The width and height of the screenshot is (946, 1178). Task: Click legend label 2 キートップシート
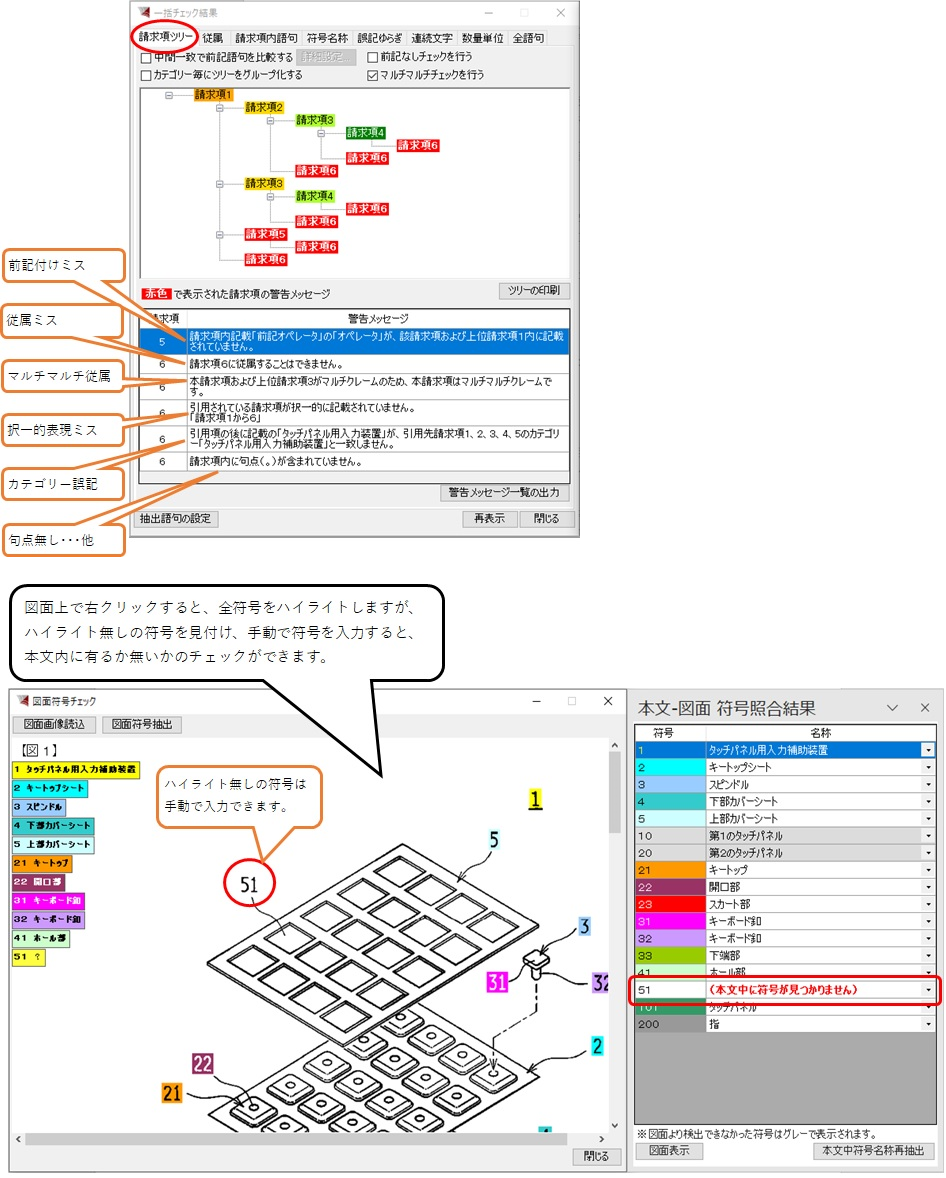(x=50, y=788)
